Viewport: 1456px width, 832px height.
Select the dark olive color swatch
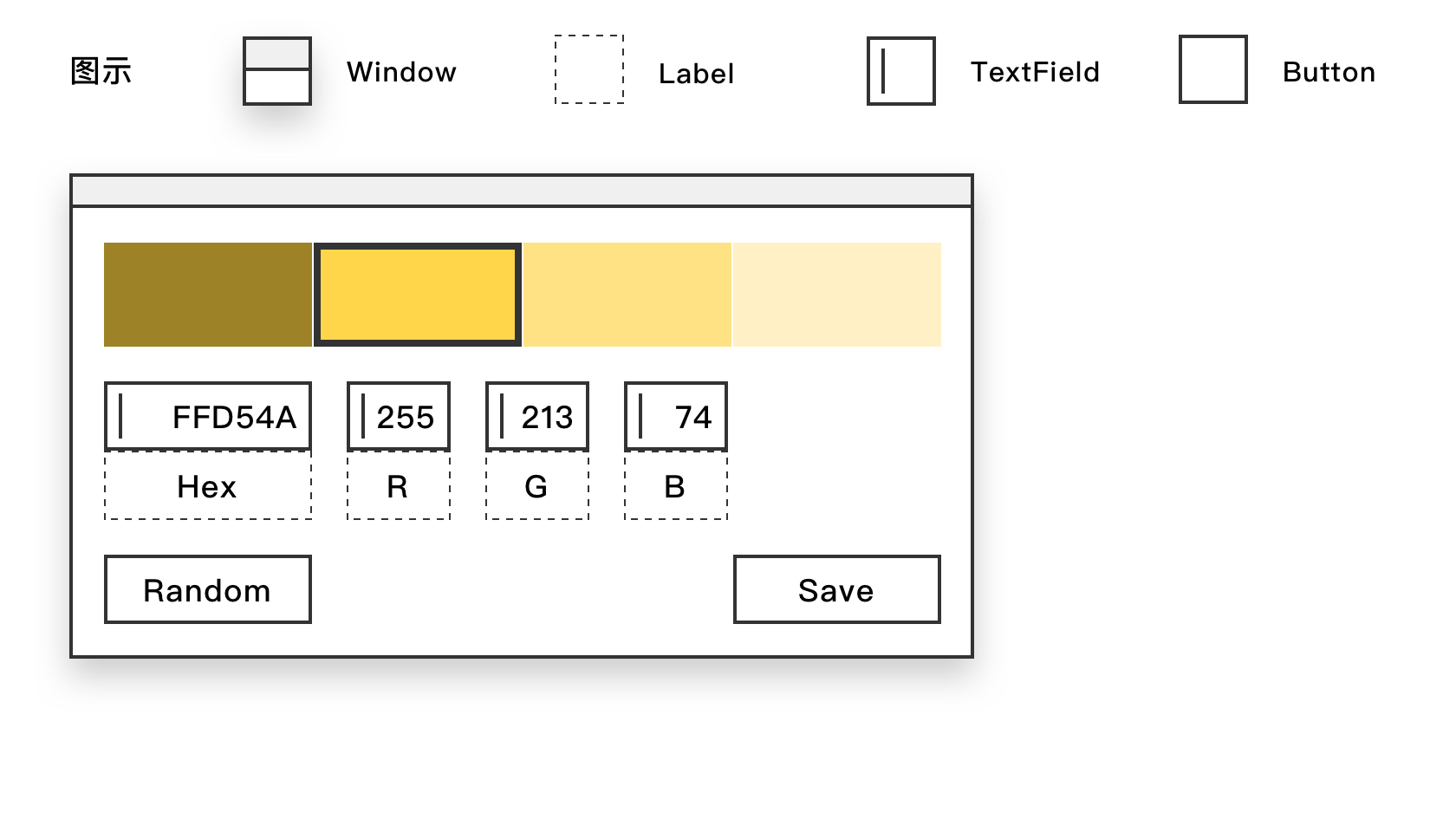pyautogui.click(x=207, y=295)
